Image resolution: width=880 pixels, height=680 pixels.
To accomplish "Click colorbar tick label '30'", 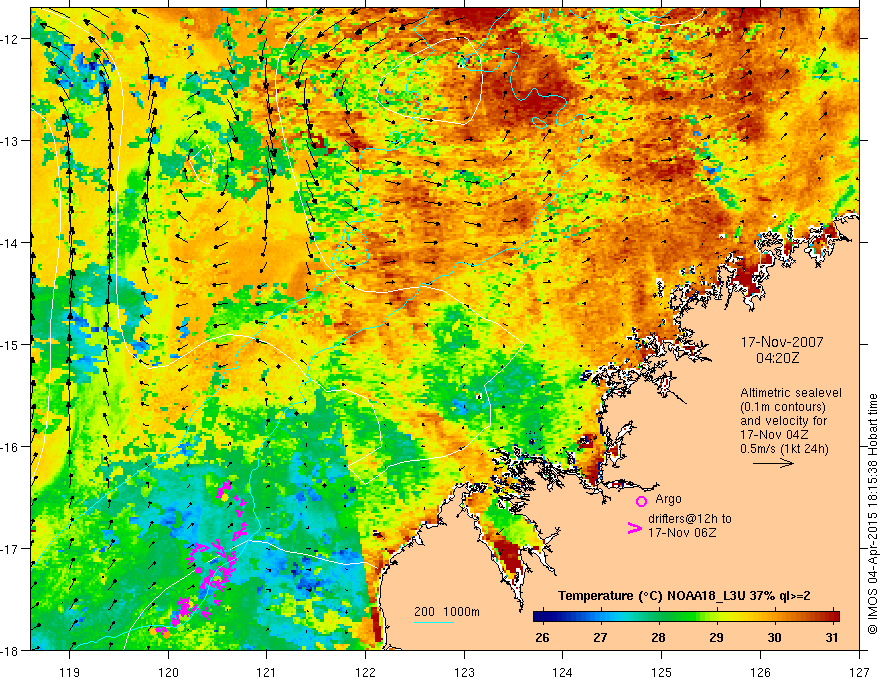I will pos(774,637).
